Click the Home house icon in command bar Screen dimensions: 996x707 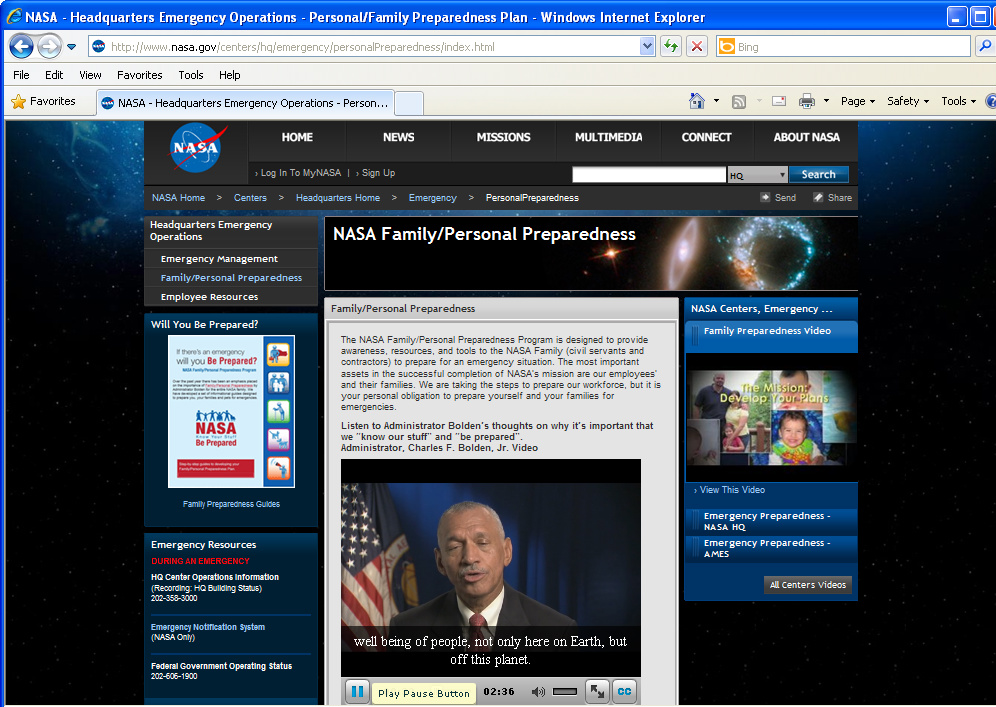tap(697, 101)
